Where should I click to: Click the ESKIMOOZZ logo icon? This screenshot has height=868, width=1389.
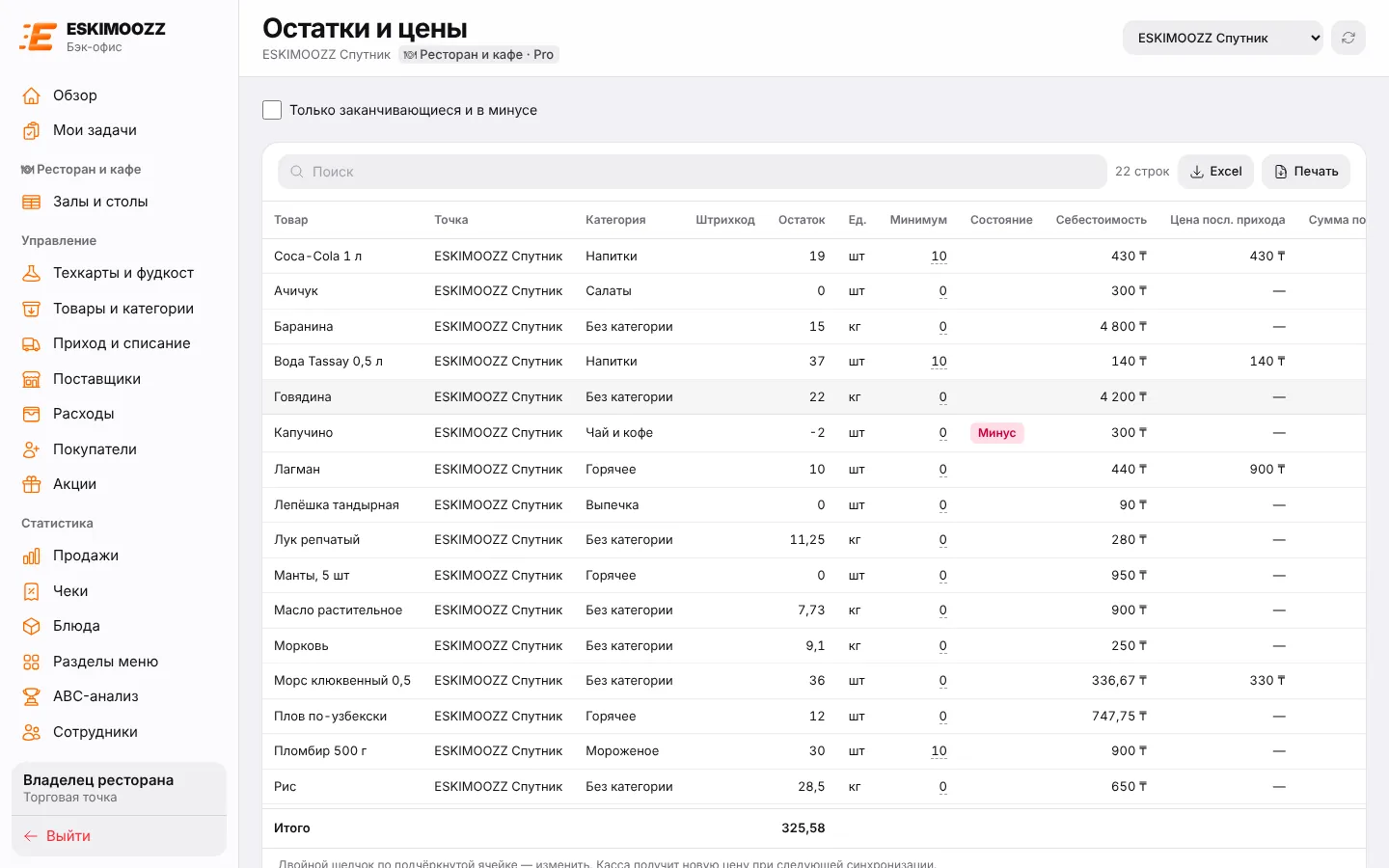(38, 37)
